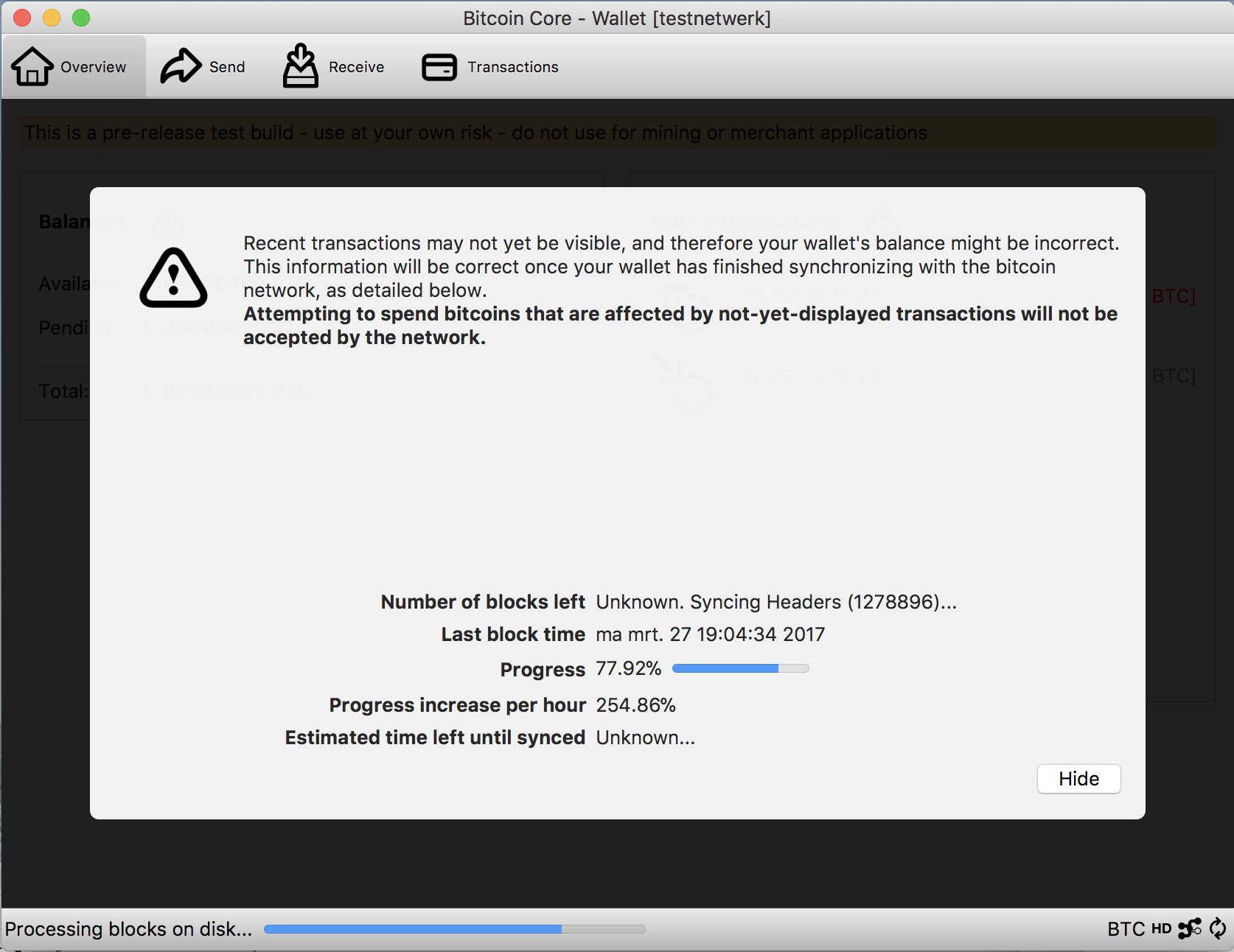Click the "Number of blocks left" label
The height and width of the screenshot is (952, 1234).
[483, 602]
